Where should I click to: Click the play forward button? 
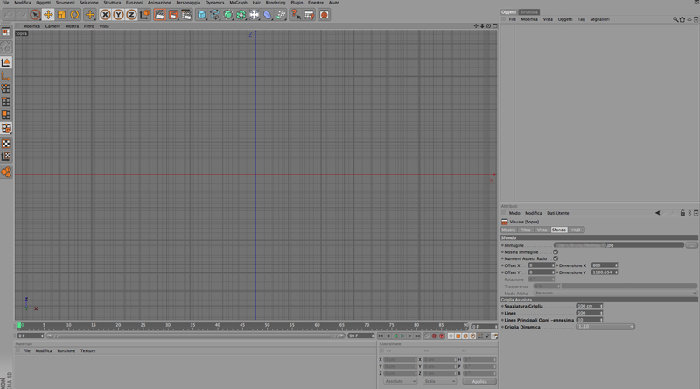tap(403, 336)
